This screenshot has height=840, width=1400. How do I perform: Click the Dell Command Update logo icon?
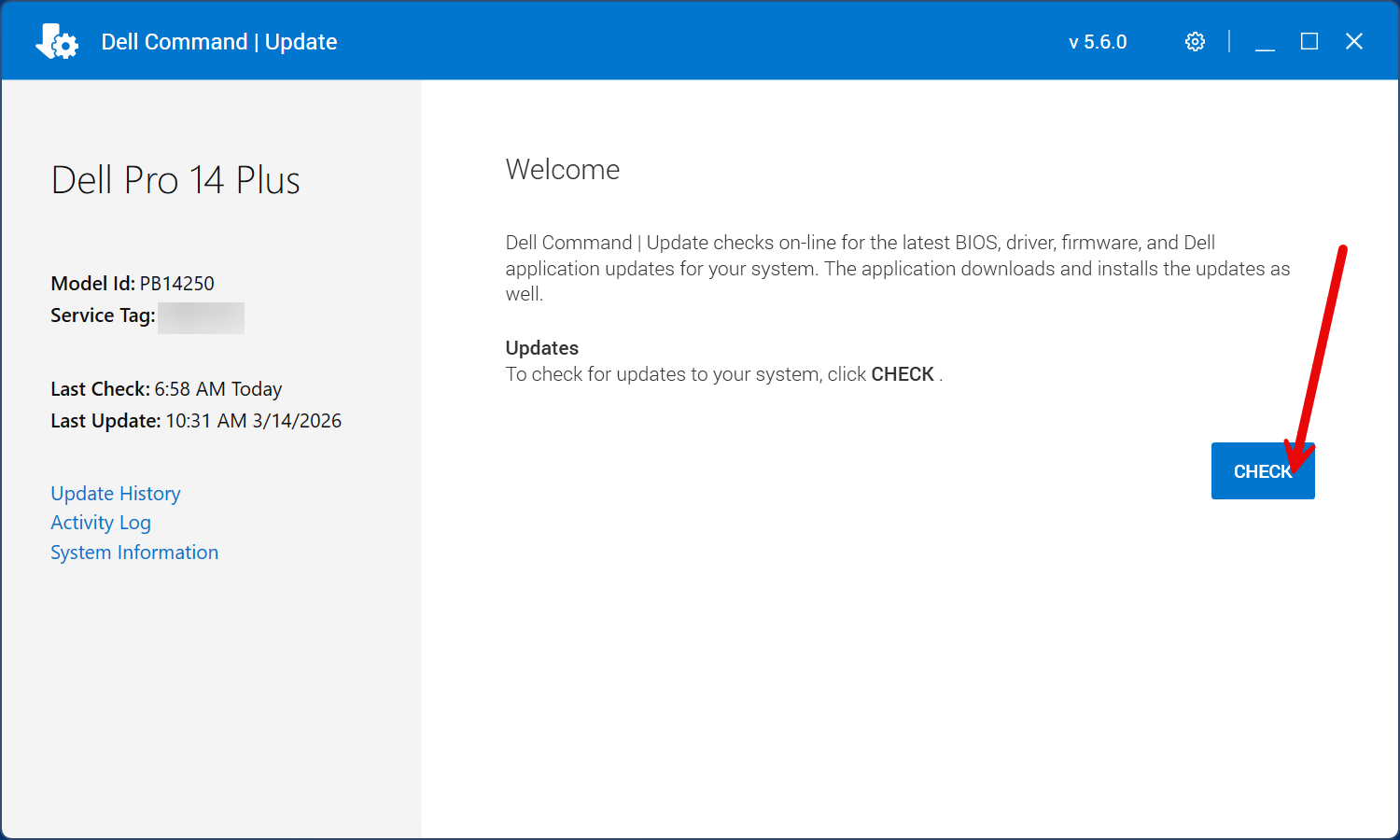tap(56, 42)
